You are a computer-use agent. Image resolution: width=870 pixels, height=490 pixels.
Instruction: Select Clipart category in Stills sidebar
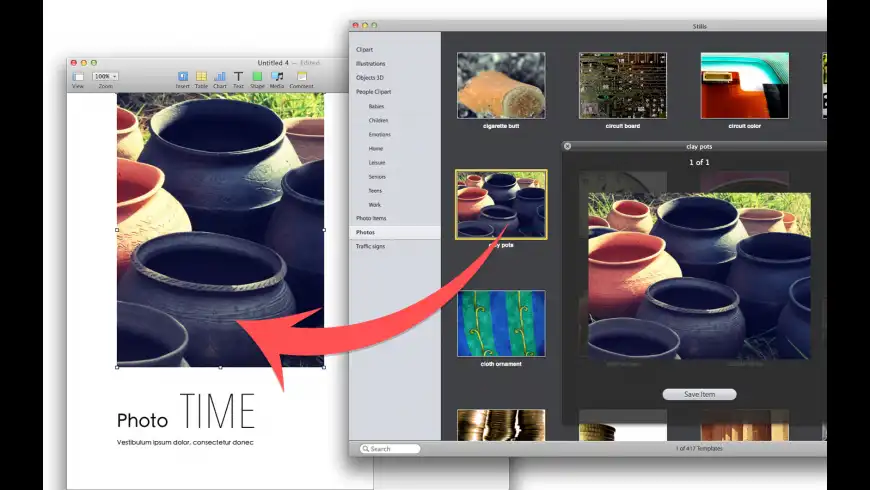(x=365, y=49)
